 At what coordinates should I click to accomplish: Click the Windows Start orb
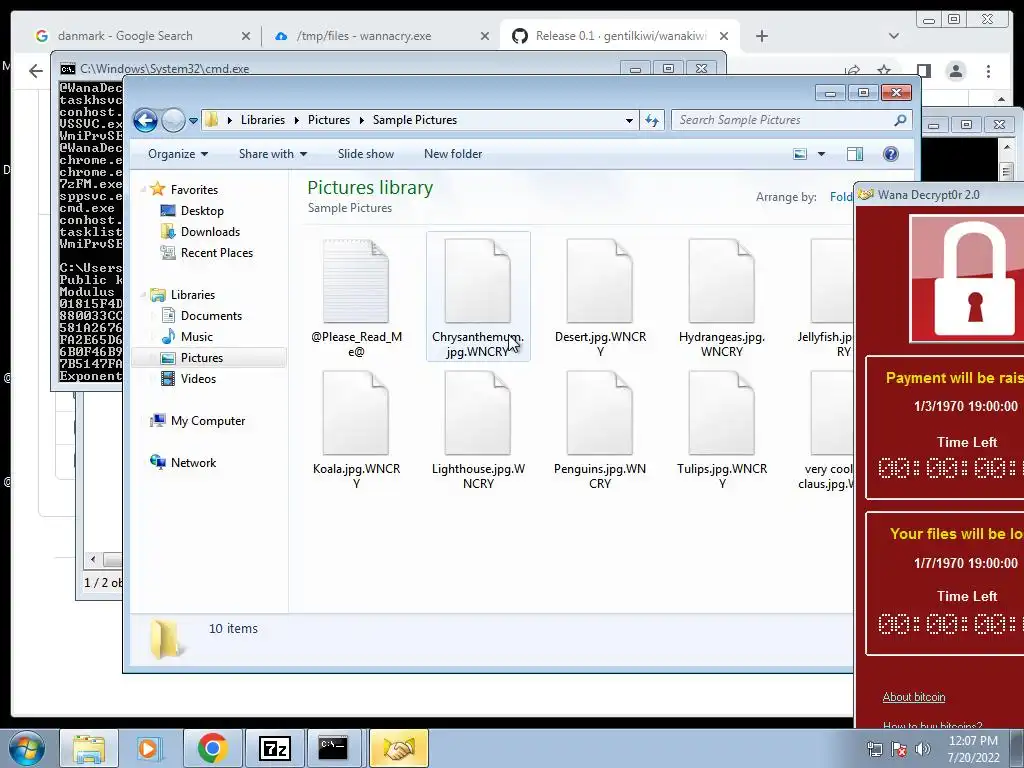[27, 748]
